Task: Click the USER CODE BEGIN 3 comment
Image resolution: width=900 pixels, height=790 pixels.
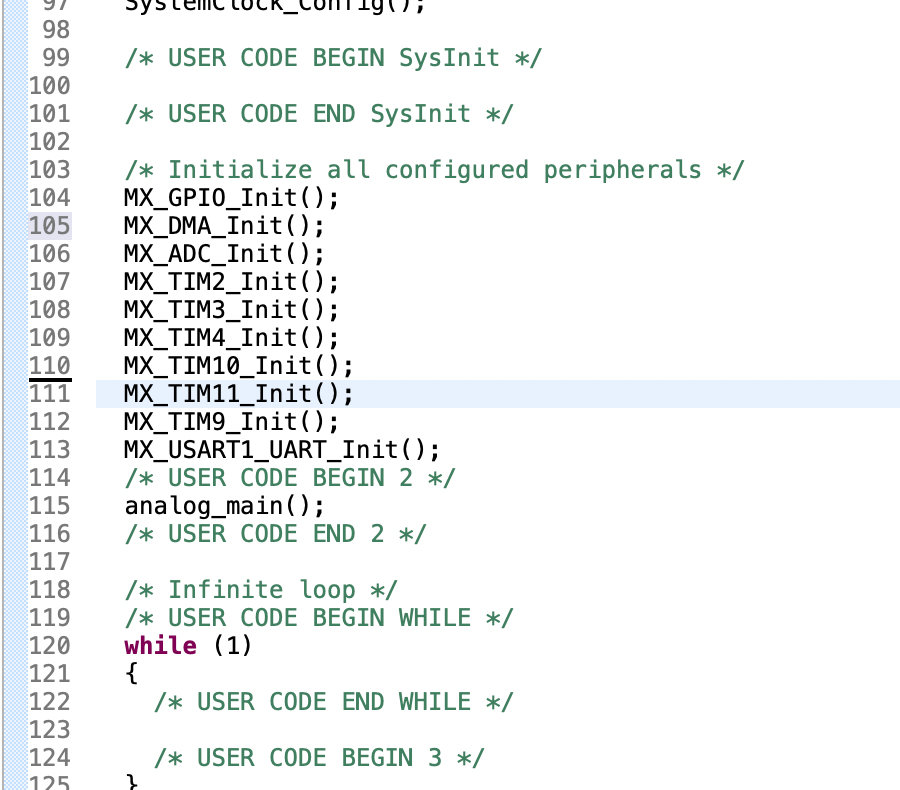Action: (319, 758)
